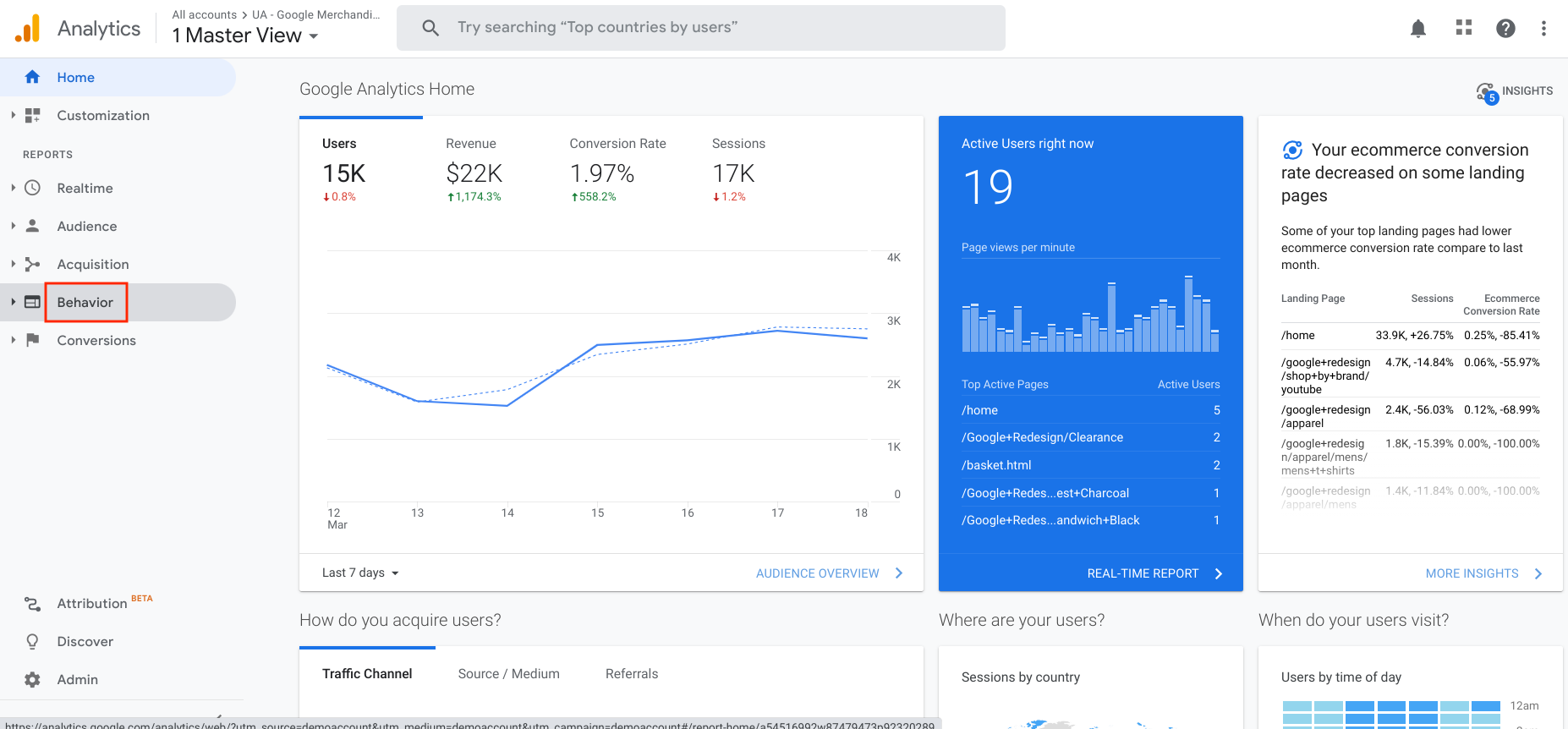
Task: Open the three-dot more options menu
Action: tap(1543, 29)
